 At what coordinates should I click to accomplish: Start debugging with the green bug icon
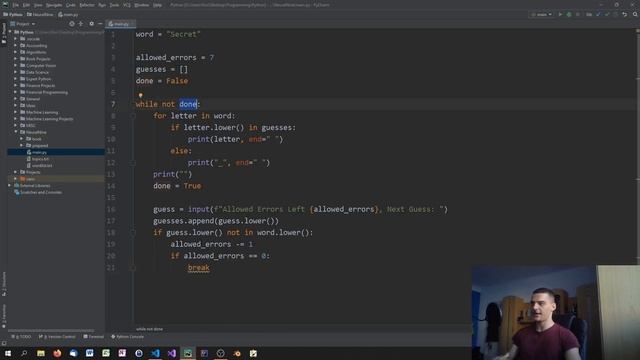pos(569,14)
